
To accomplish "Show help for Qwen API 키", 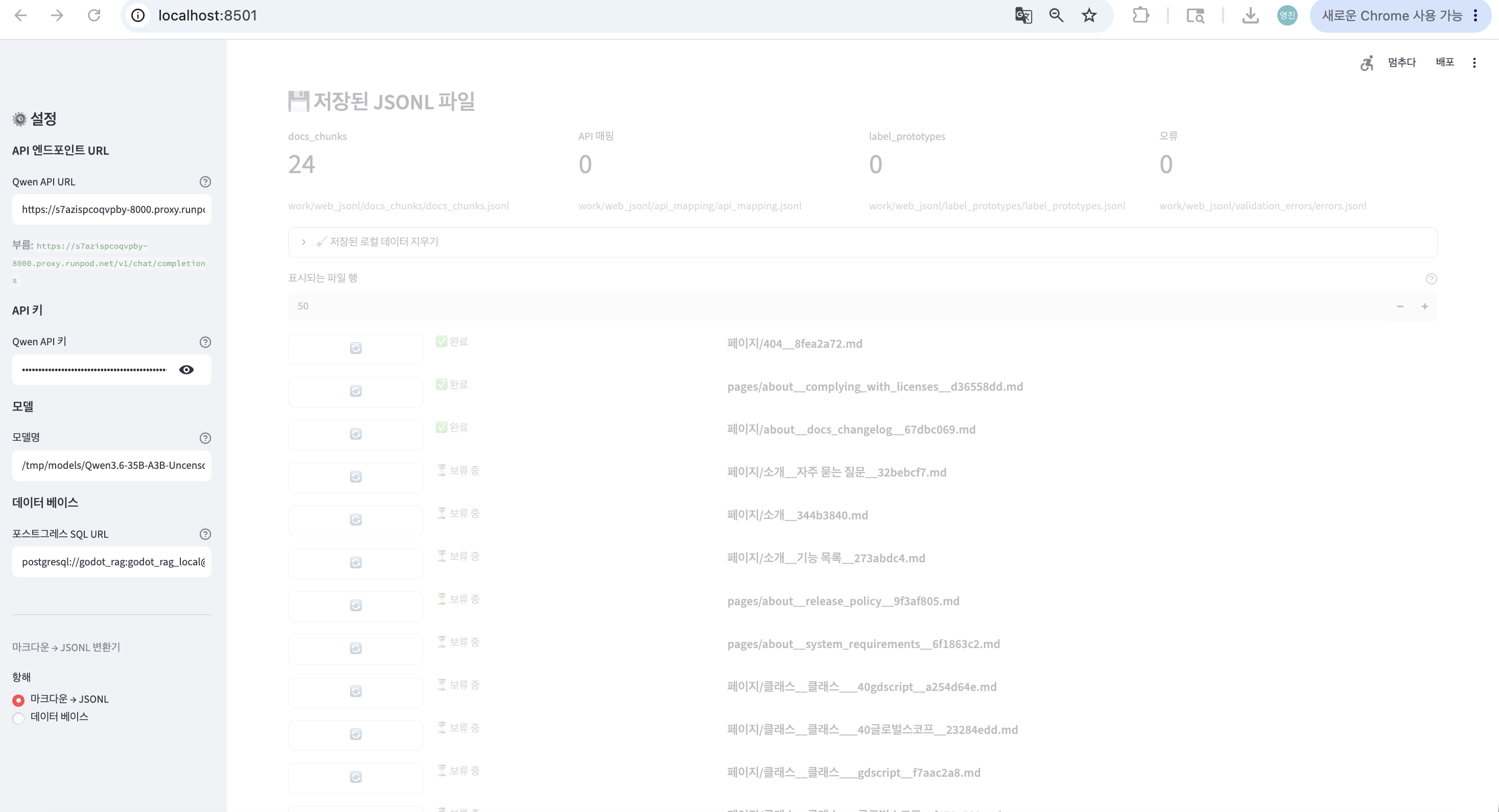I will click(205, 342).
